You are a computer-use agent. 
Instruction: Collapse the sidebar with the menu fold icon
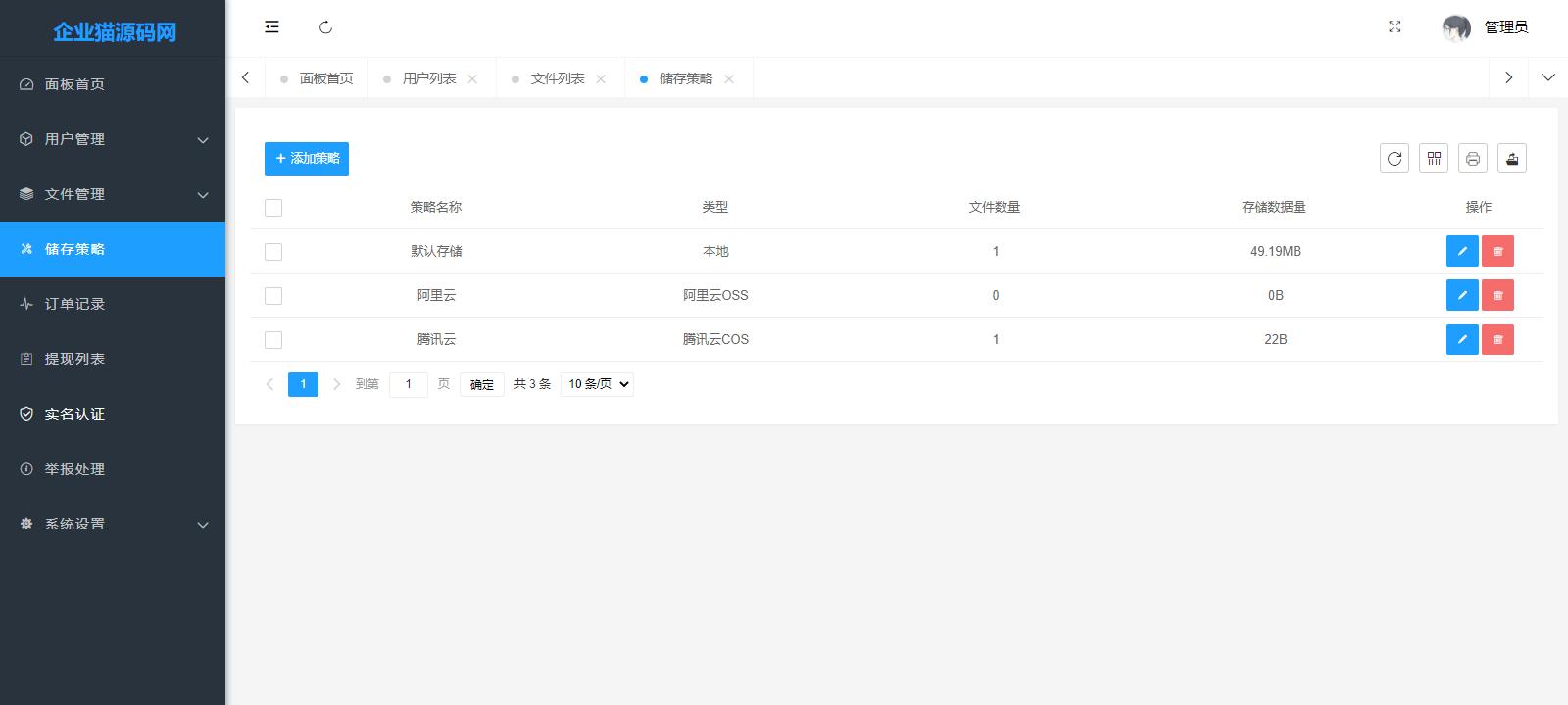tap(271, 27)
